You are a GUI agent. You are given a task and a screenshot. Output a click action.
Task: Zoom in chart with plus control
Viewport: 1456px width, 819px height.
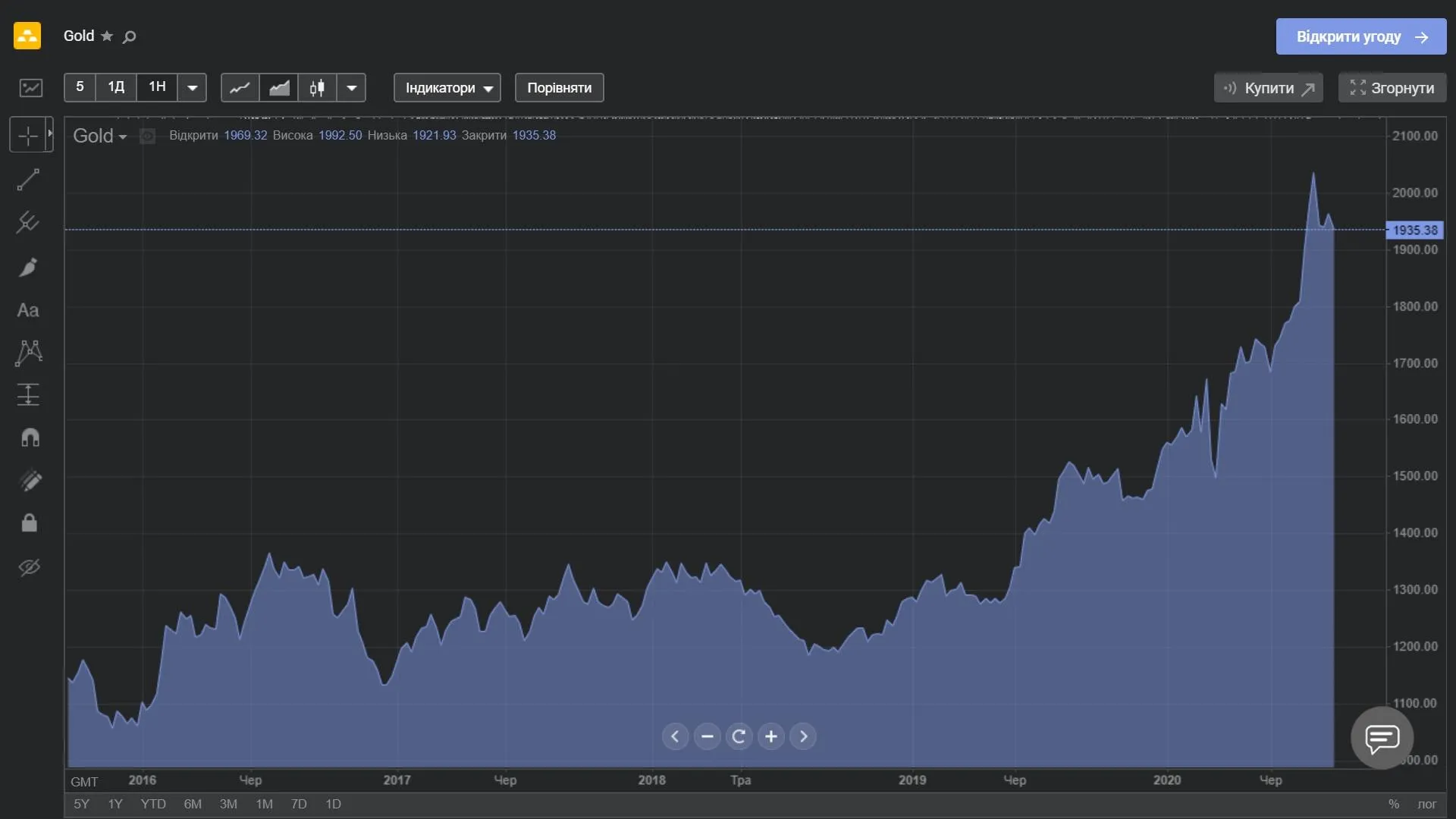pos(770,736)
